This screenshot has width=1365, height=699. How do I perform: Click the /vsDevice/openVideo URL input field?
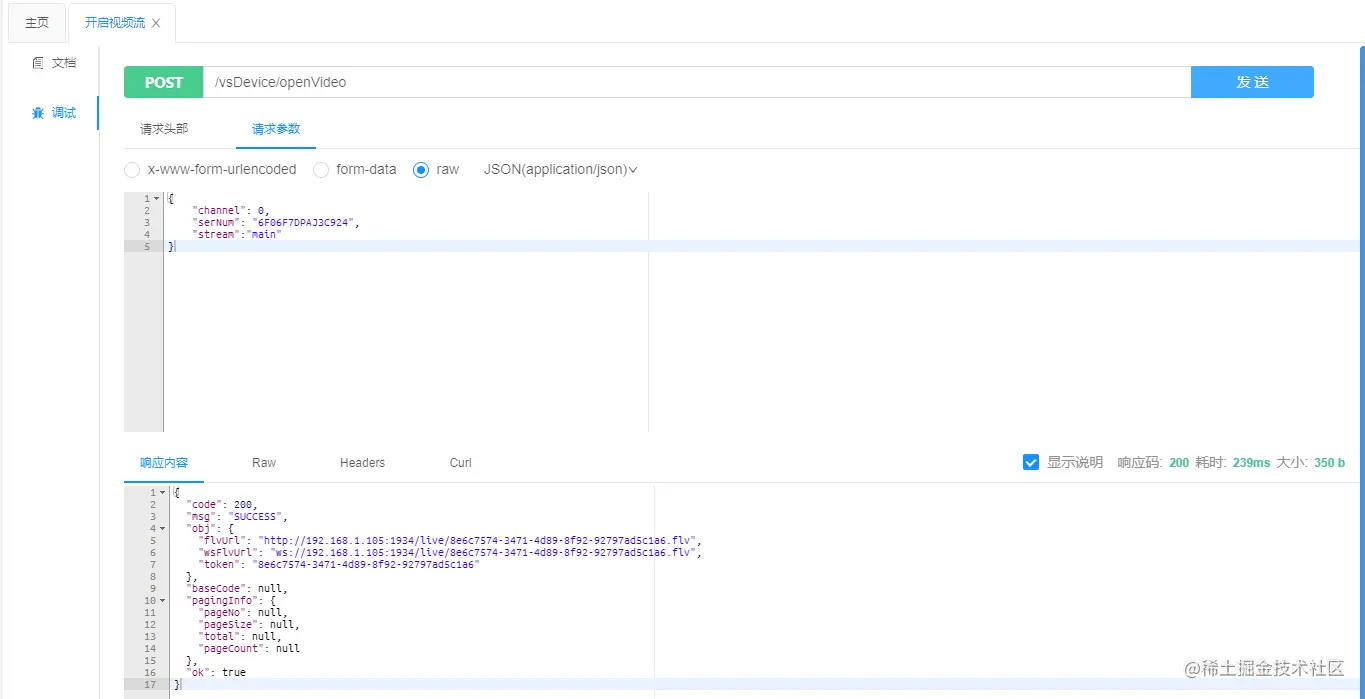[x=697, y=82]
